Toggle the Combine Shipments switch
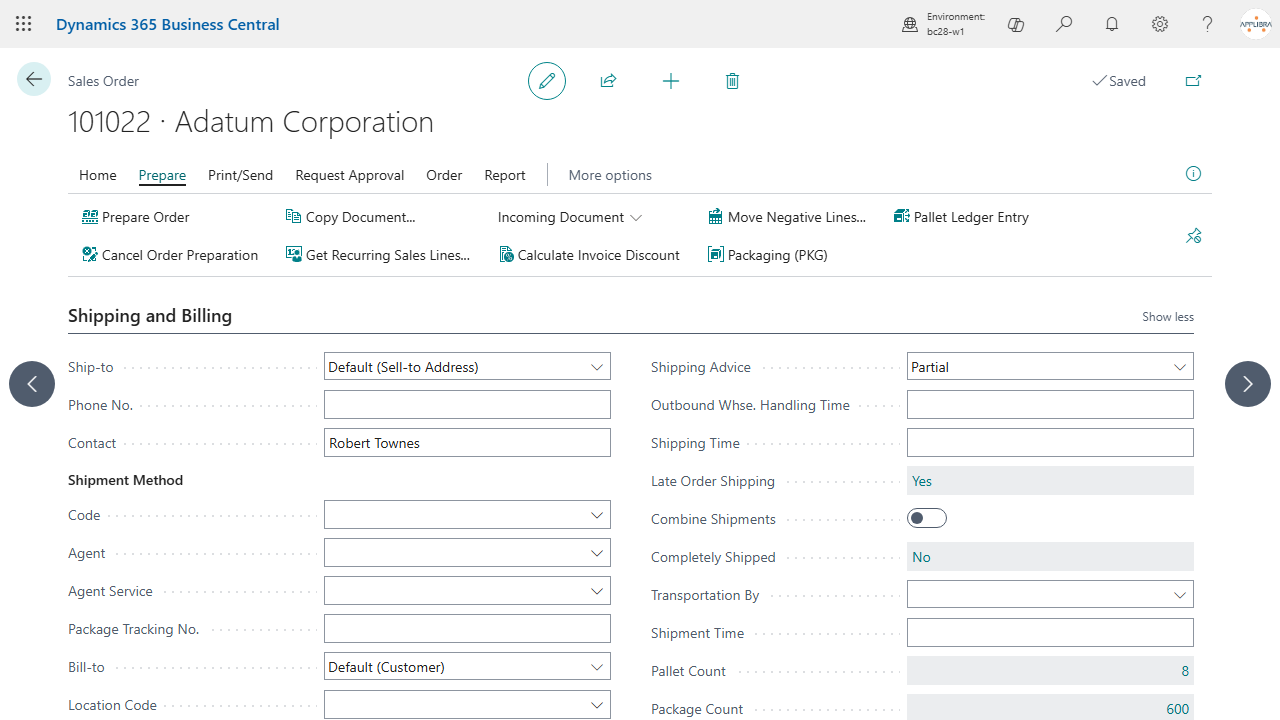 (927, 518)
